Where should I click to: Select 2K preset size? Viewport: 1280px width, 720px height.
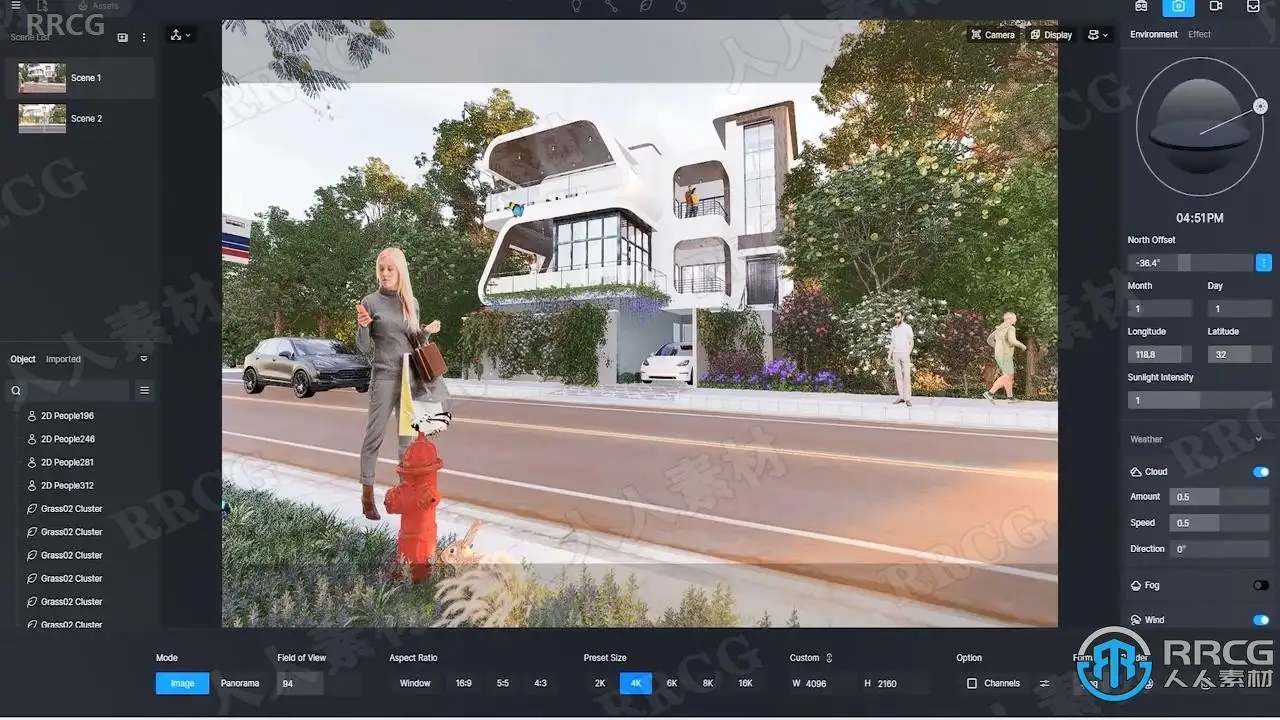click(x=600, y=684)
